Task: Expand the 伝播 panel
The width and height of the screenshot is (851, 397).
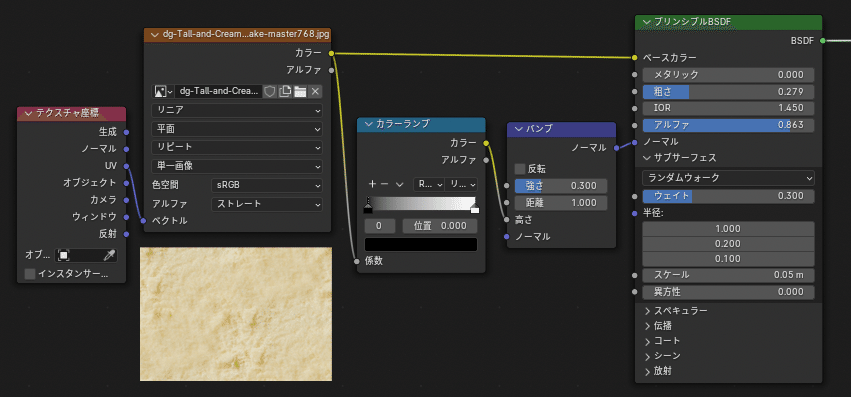Action: pos(647,326)
